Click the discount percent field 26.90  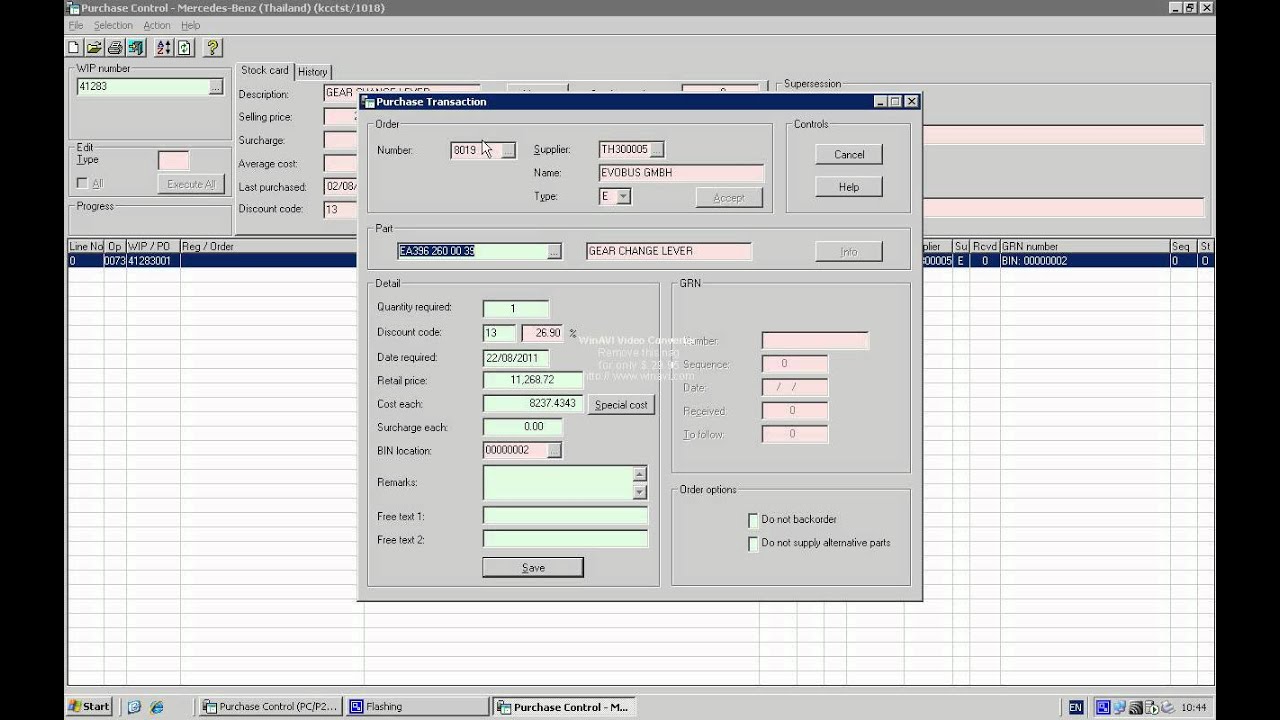pos(544,333)
